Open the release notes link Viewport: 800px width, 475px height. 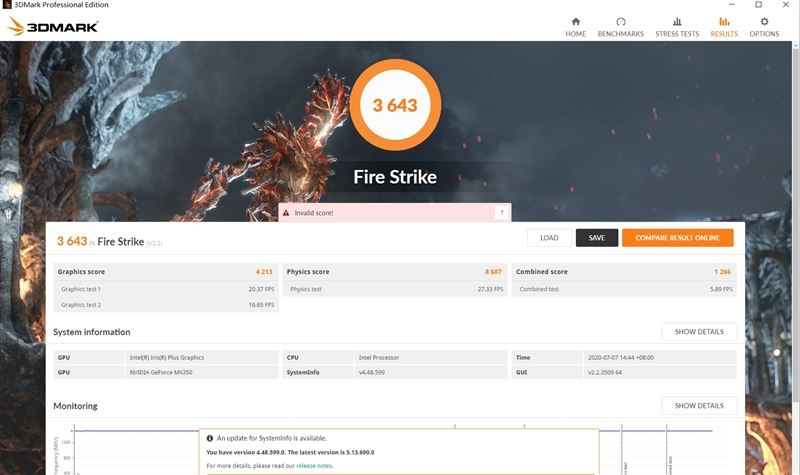pos(314,466)
